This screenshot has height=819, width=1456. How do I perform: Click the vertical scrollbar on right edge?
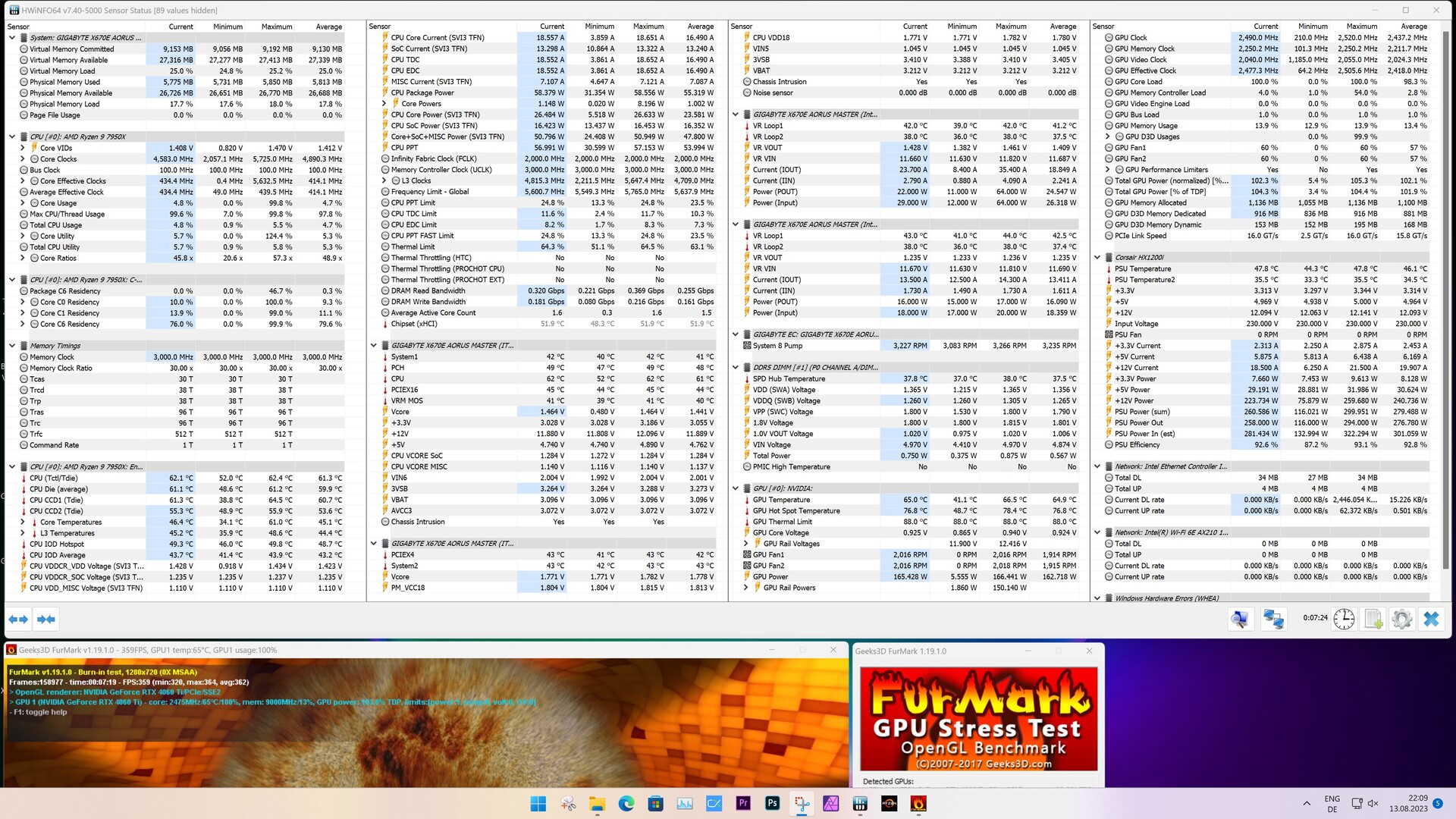click(1445, 303)
